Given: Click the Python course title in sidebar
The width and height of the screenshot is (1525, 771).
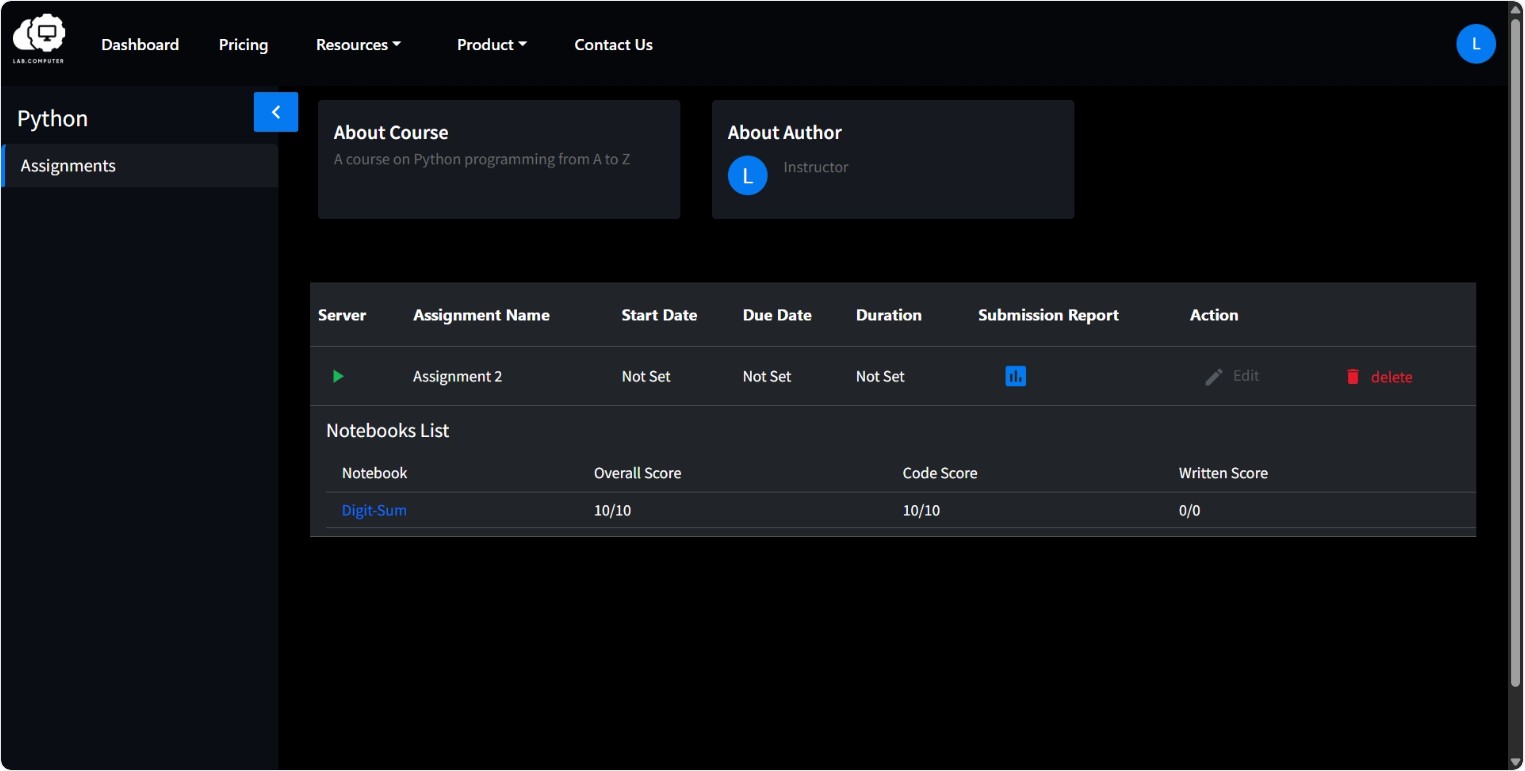Looking at the screenshot, I should click(x=53, y=118).
